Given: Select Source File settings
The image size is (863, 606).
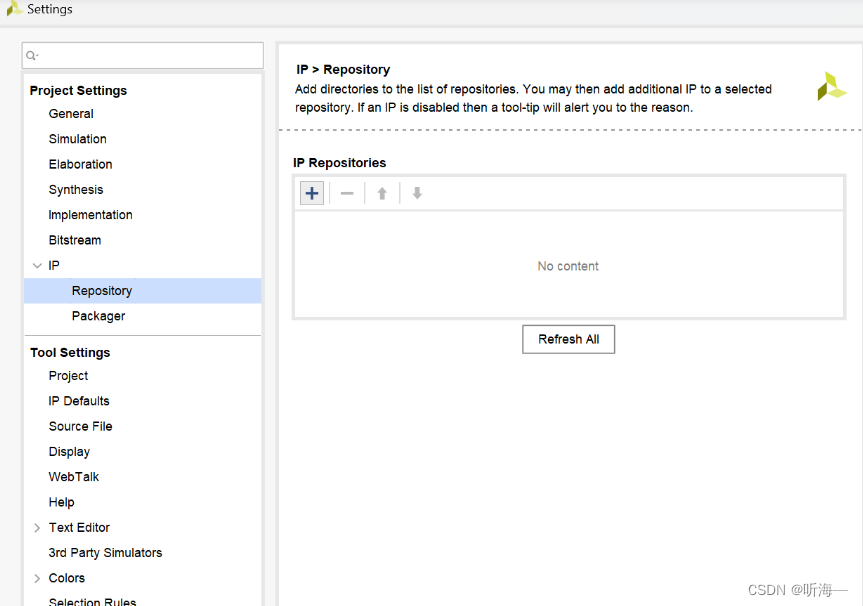Looking at the screenshot, I should 80,427.
